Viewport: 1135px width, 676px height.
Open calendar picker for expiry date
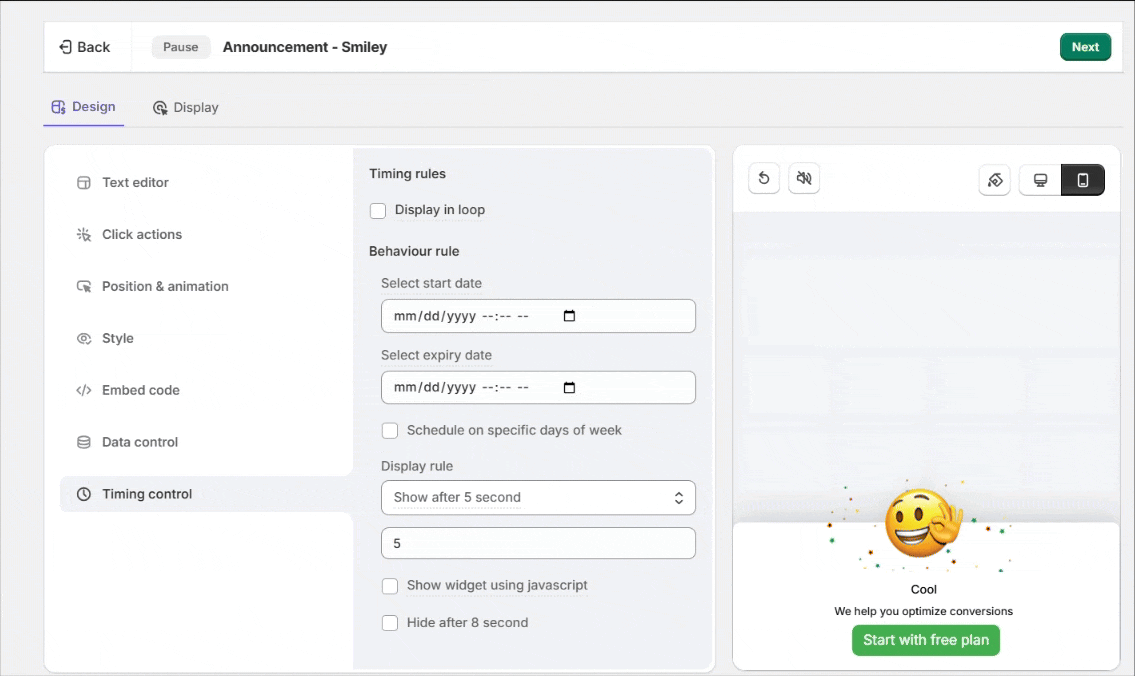tap(570, 388)
